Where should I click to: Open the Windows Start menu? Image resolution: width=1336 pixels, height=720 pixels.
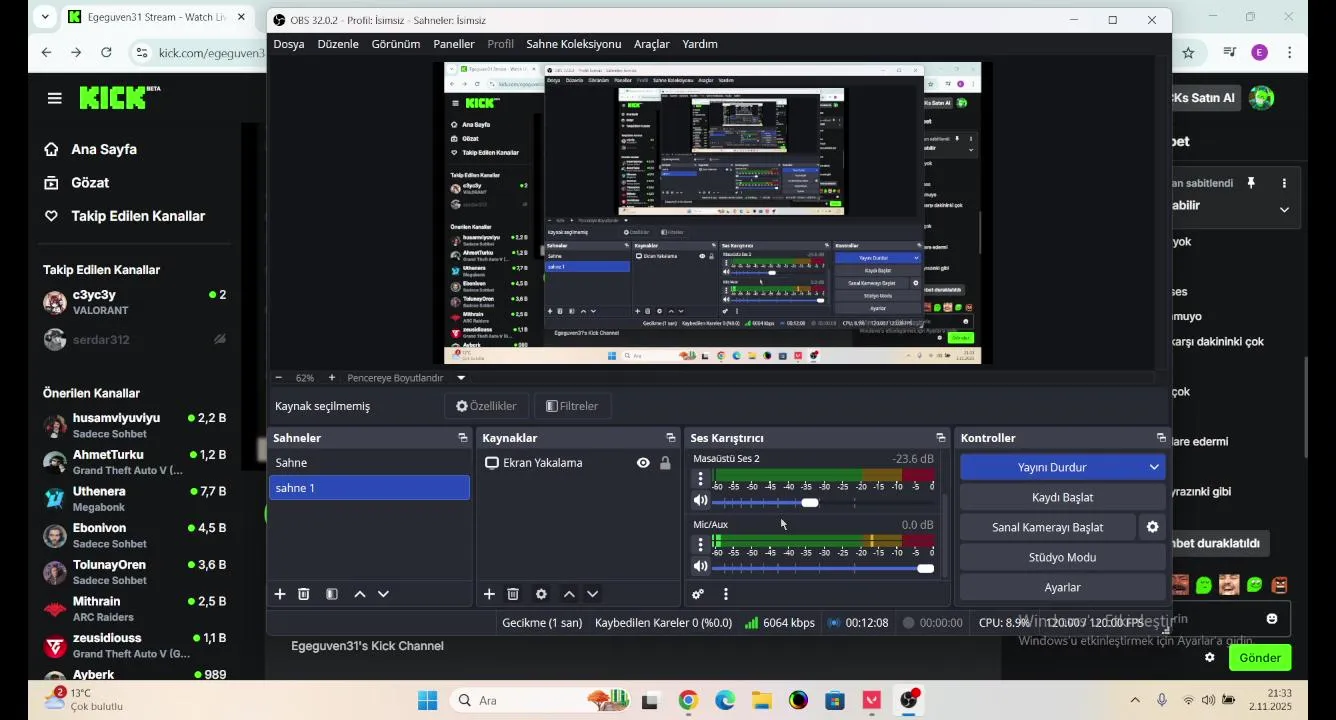tap(427, 700)
